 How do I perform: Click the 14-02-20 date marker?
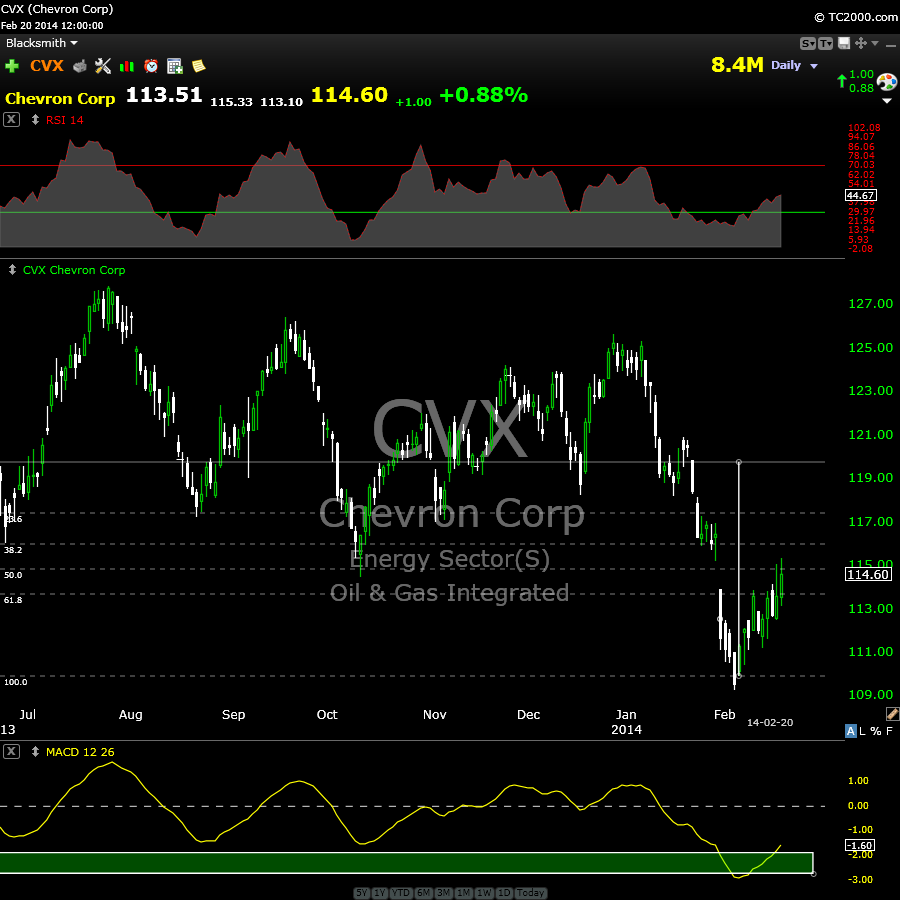coord(770,722)
